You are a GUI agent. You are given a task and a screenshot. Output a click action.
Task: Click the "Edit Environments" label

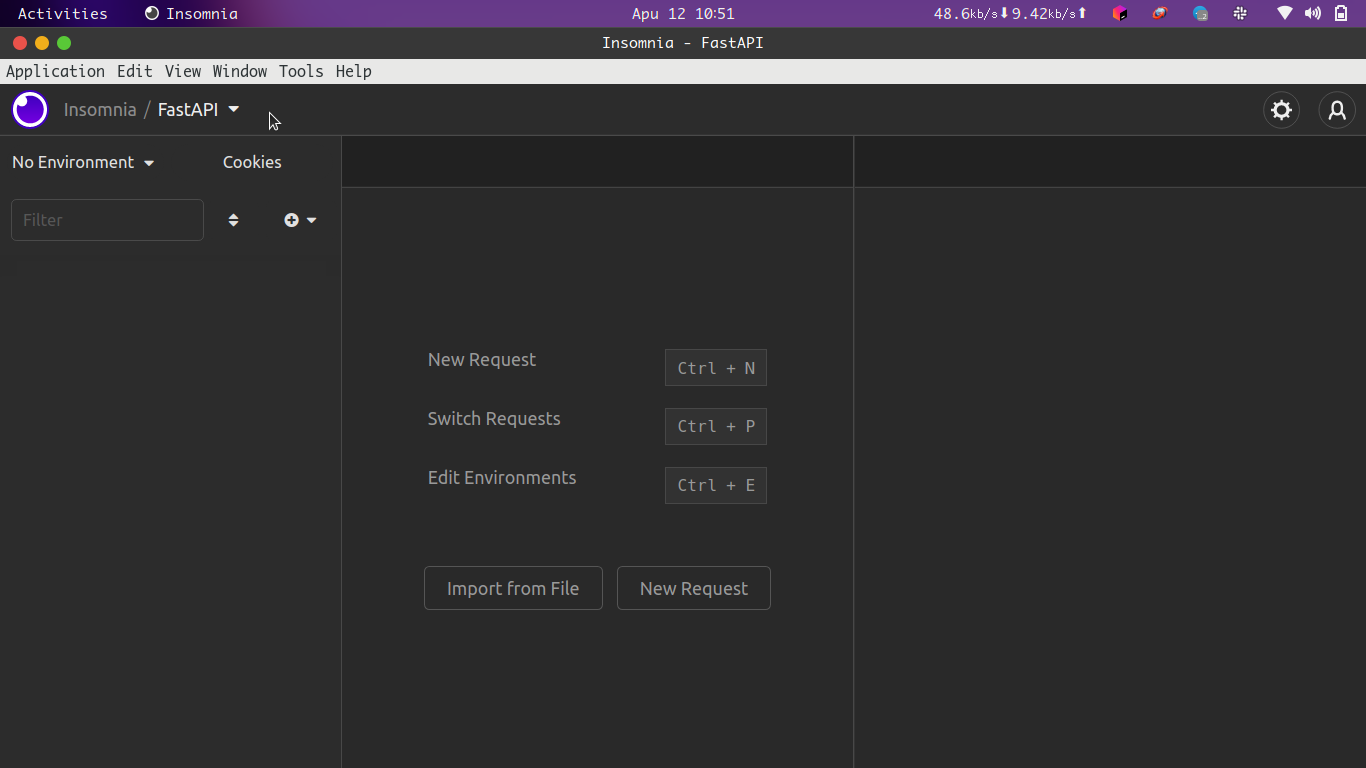coord(502,478)
